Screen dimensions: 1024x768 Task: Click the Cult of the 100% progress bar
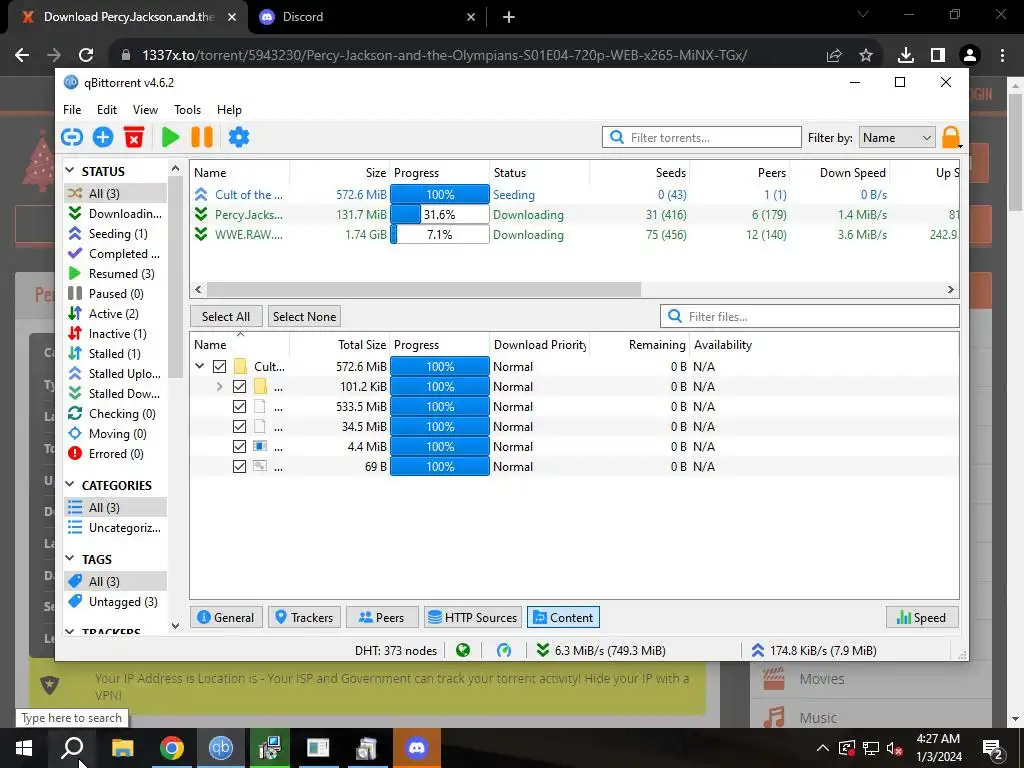click(440, 195)
